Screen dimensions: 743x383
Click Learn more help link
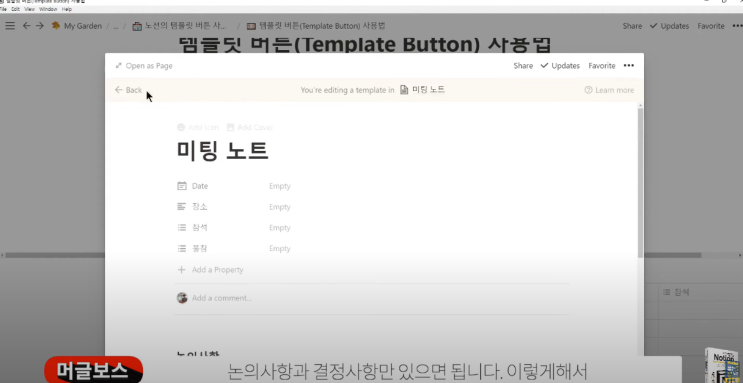click(609, 90)
